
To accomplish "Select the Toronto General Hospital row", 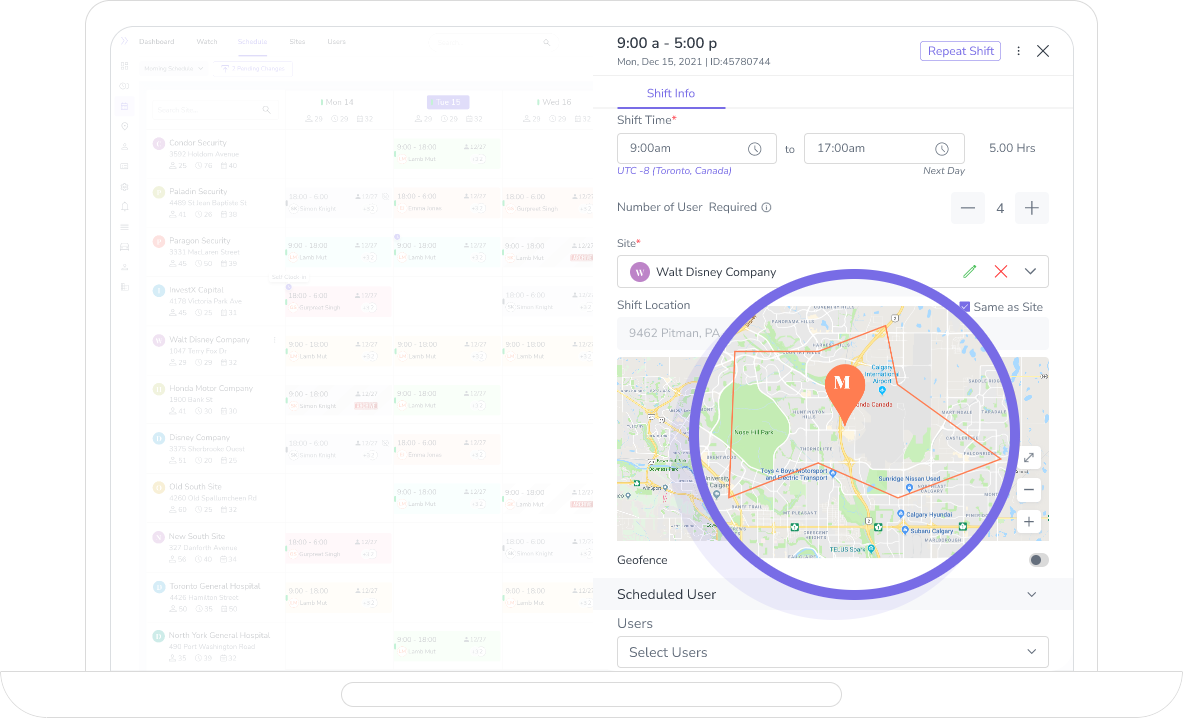I will click(216, 597).
